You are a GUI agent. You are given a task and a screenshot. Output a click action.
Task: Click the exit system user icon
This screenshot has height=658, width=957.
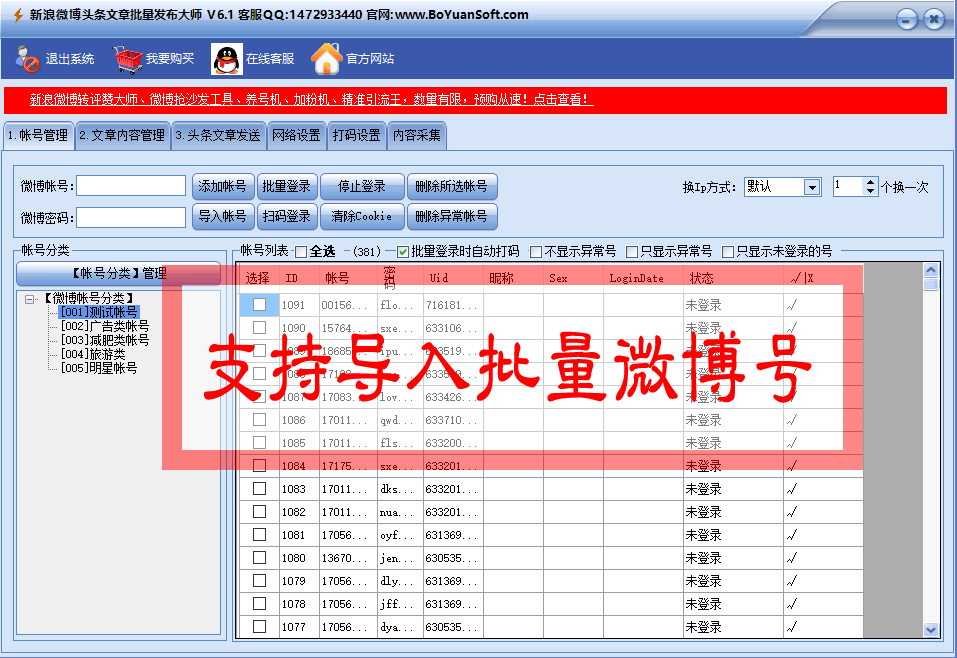point(27,59)
